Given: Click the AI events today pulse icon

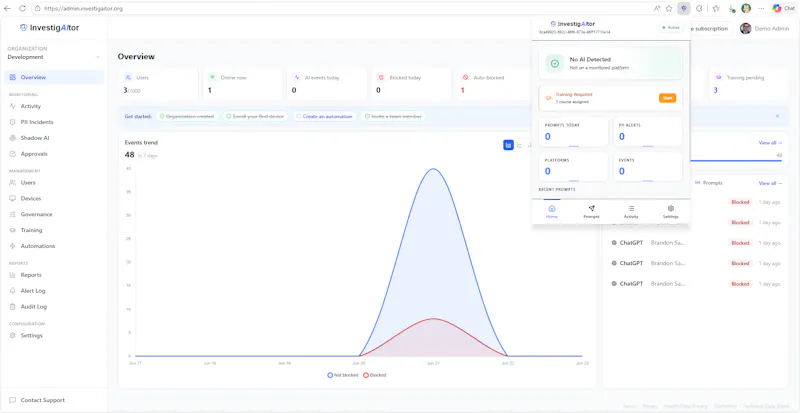Looking at the screenshot, I should coord(296,78).
